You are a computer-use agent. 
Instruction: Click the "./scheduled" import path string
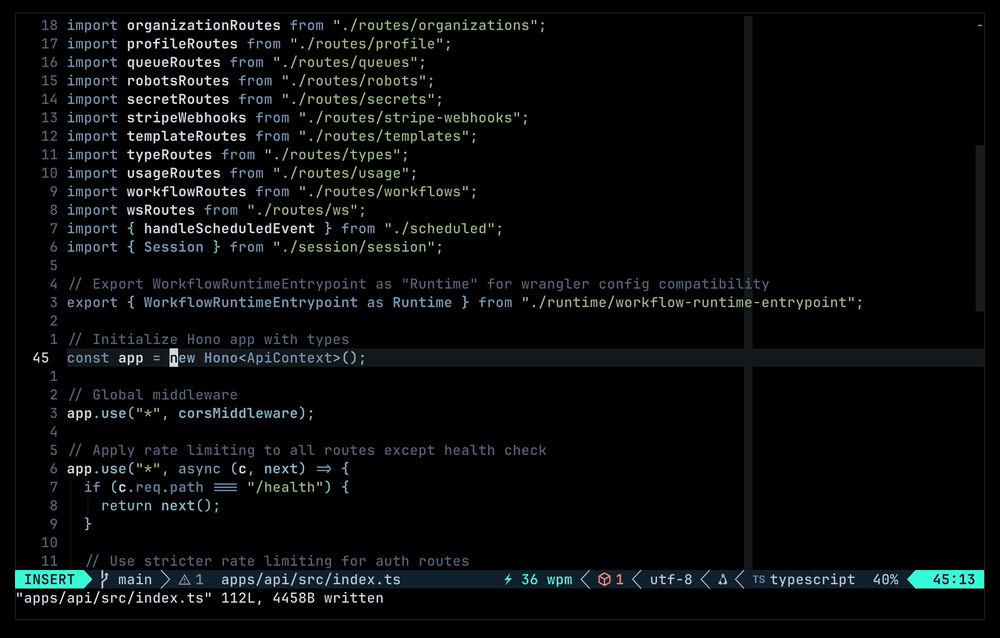coord(441,228)
